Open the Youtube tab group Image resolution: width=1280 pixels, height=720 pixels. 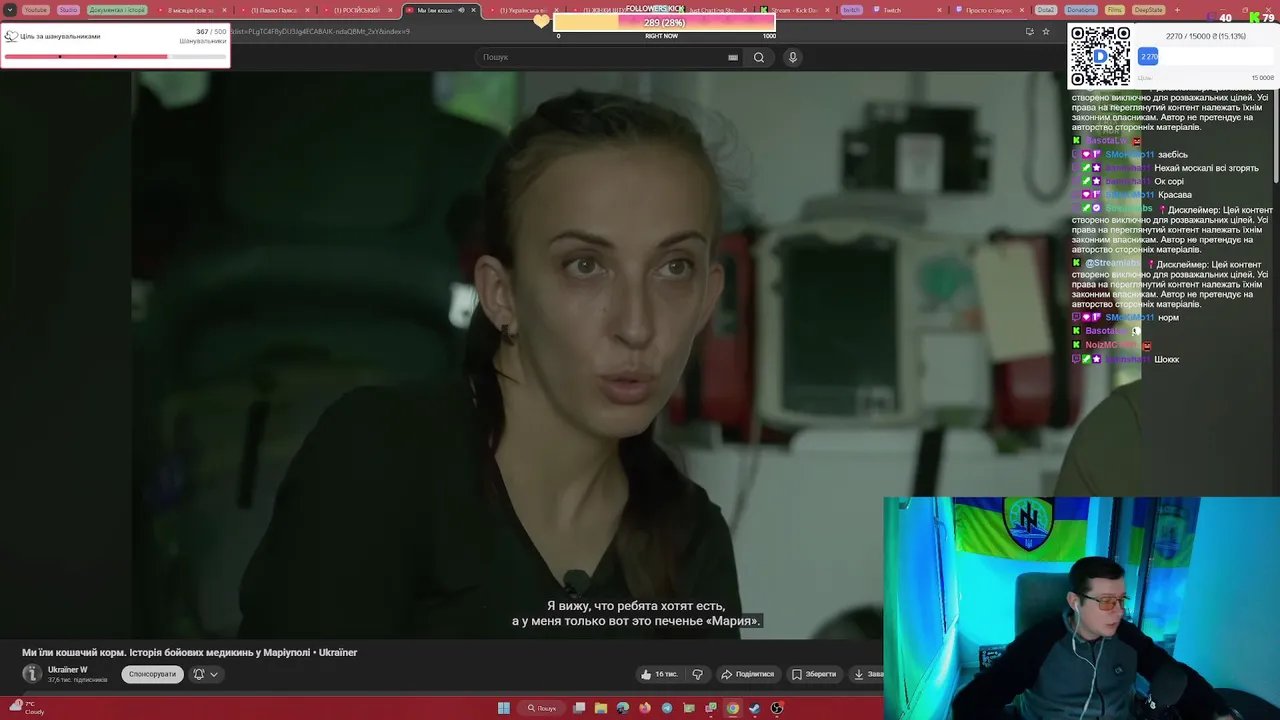pos(35,10)
